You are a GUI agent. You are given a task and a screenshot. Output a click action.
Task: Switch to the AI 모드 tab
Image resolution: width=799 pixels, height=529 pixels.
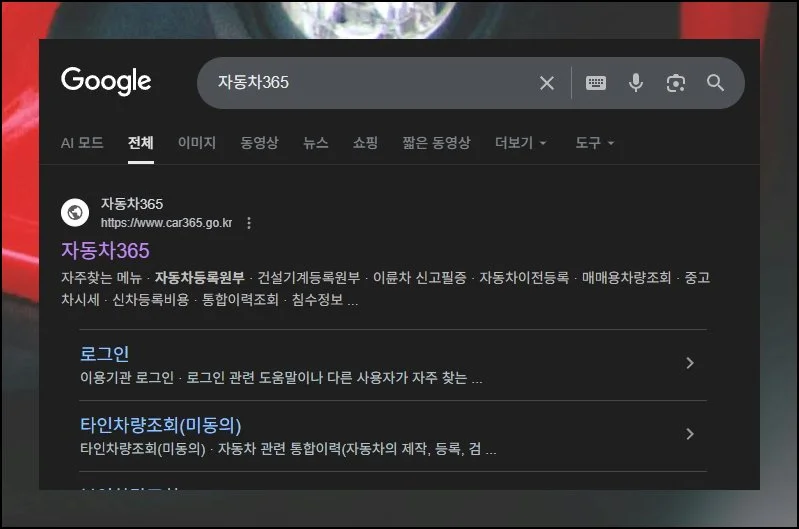[x=82, y=143]
